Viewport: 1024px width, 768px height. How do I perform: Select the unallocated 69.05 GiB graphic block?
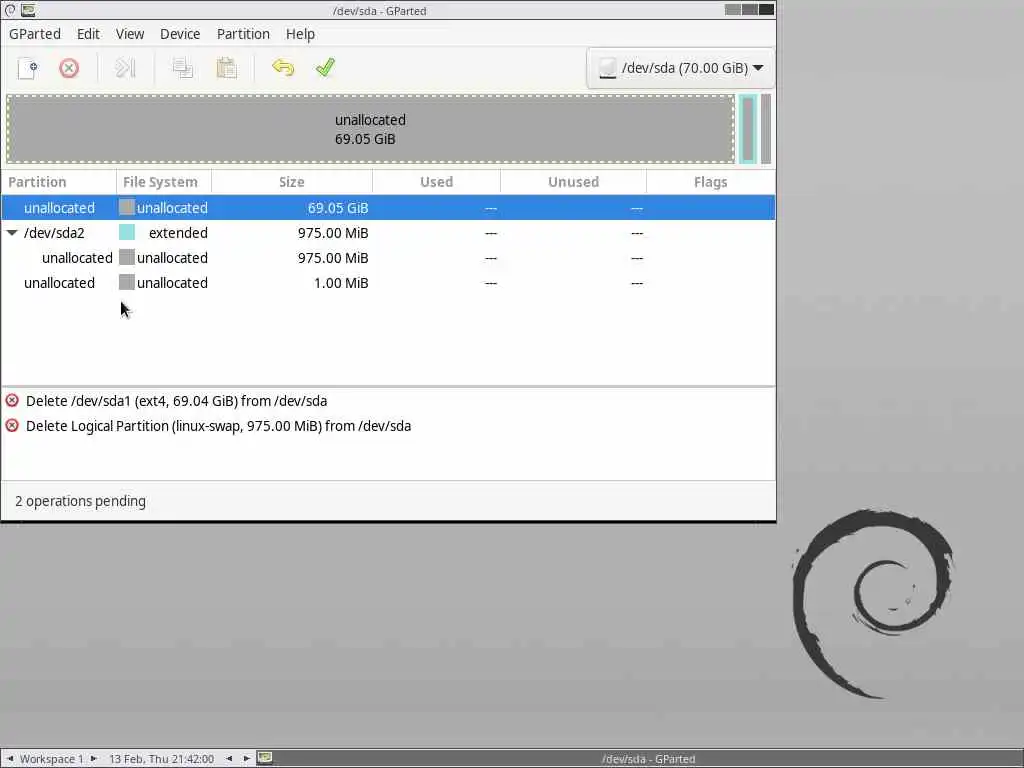click(370, 129)
